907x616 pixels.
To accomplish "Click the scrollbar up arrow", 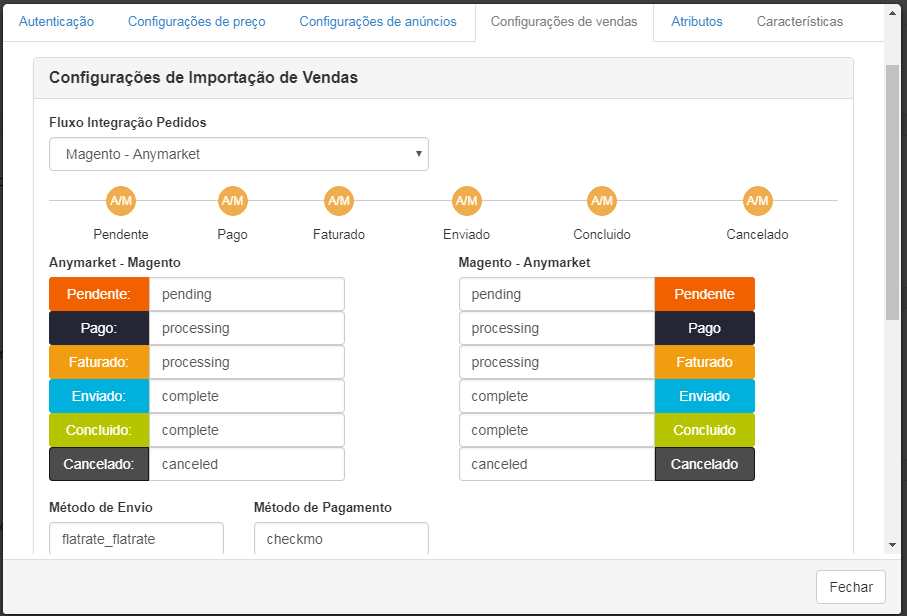I will pos(892,13).
